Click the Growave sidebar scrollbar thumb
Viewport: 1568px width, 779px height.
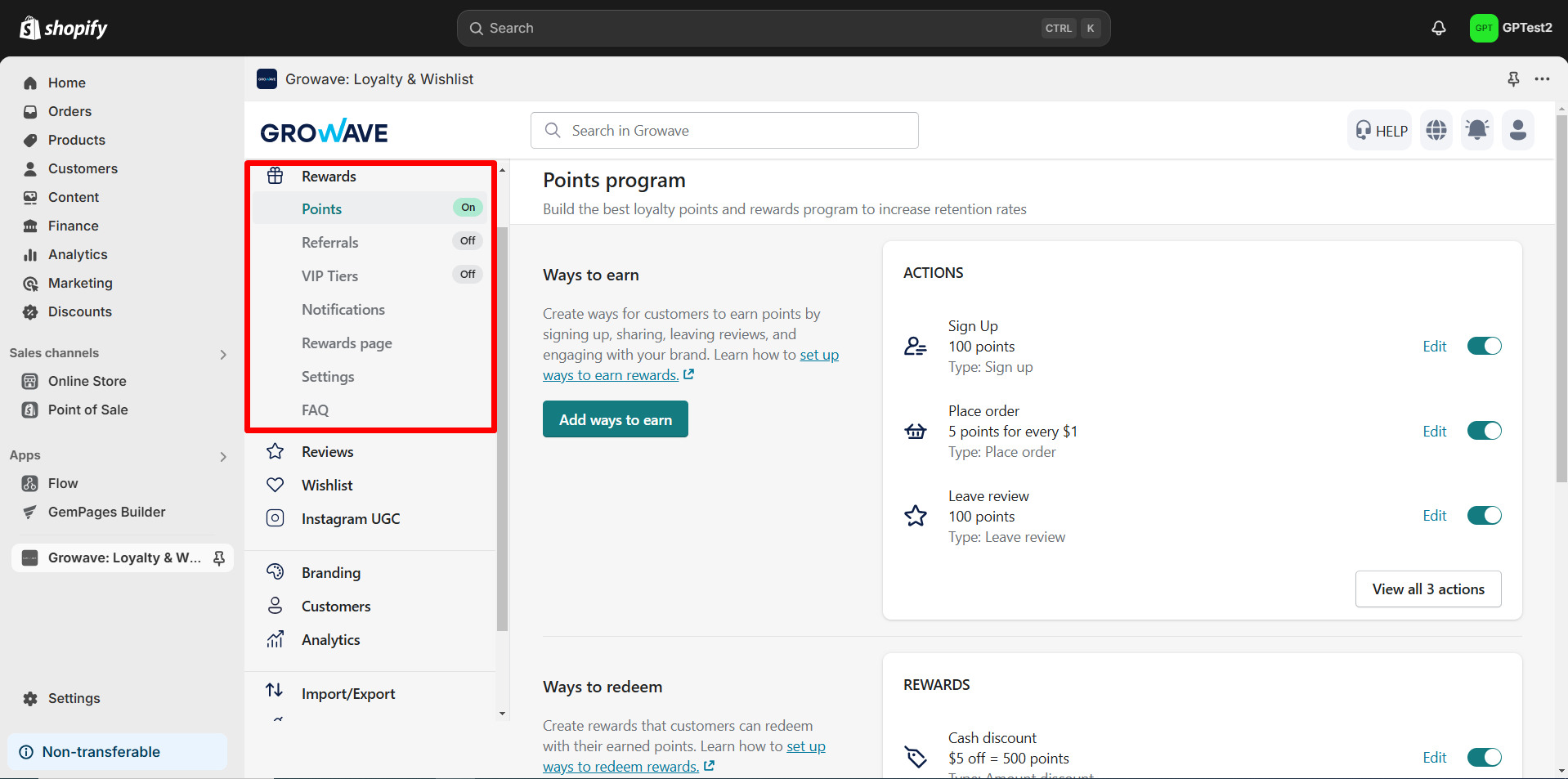pos(502,429)
